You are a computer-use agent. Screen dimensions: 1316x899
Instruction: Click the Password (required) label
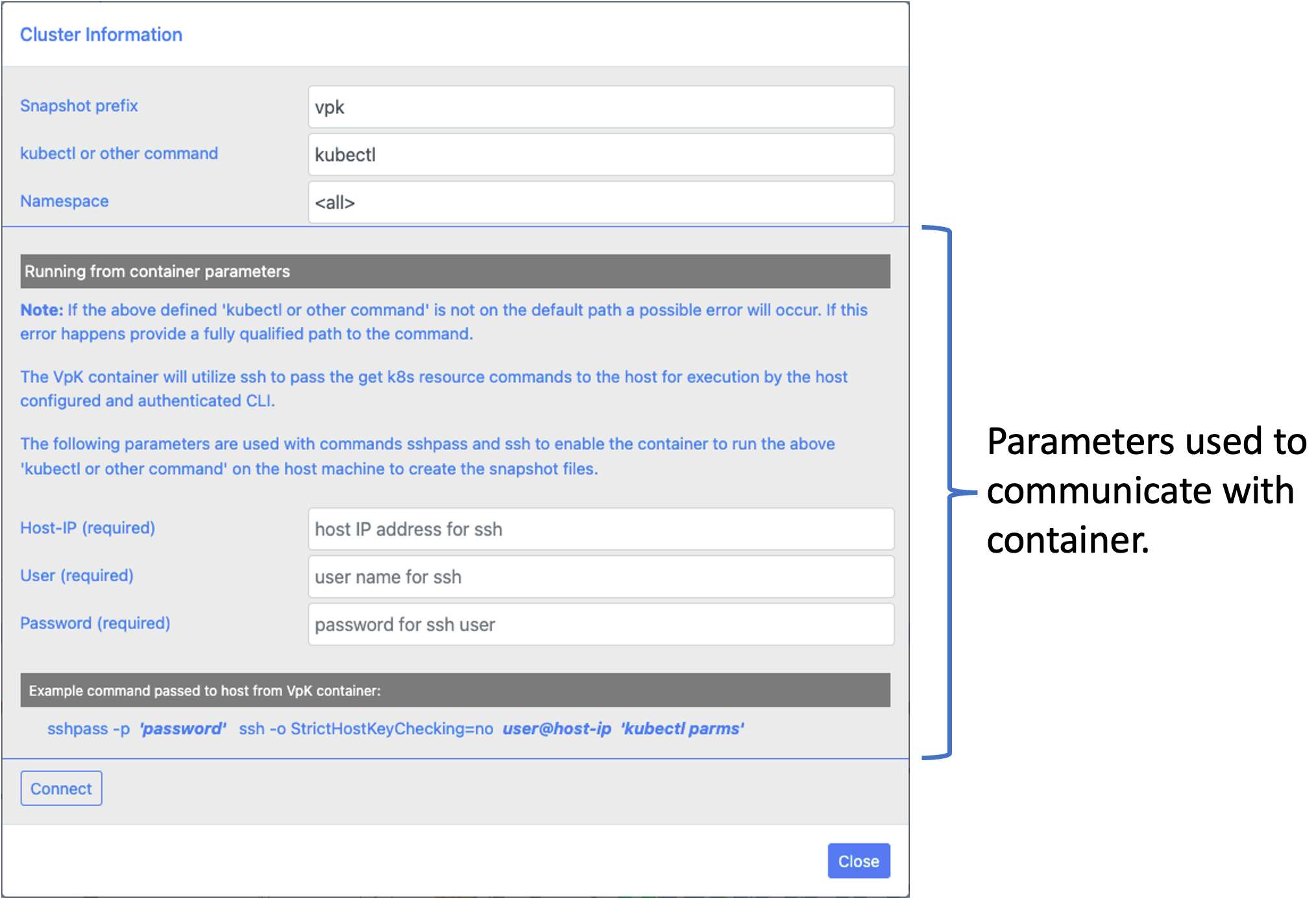[95, 623]
